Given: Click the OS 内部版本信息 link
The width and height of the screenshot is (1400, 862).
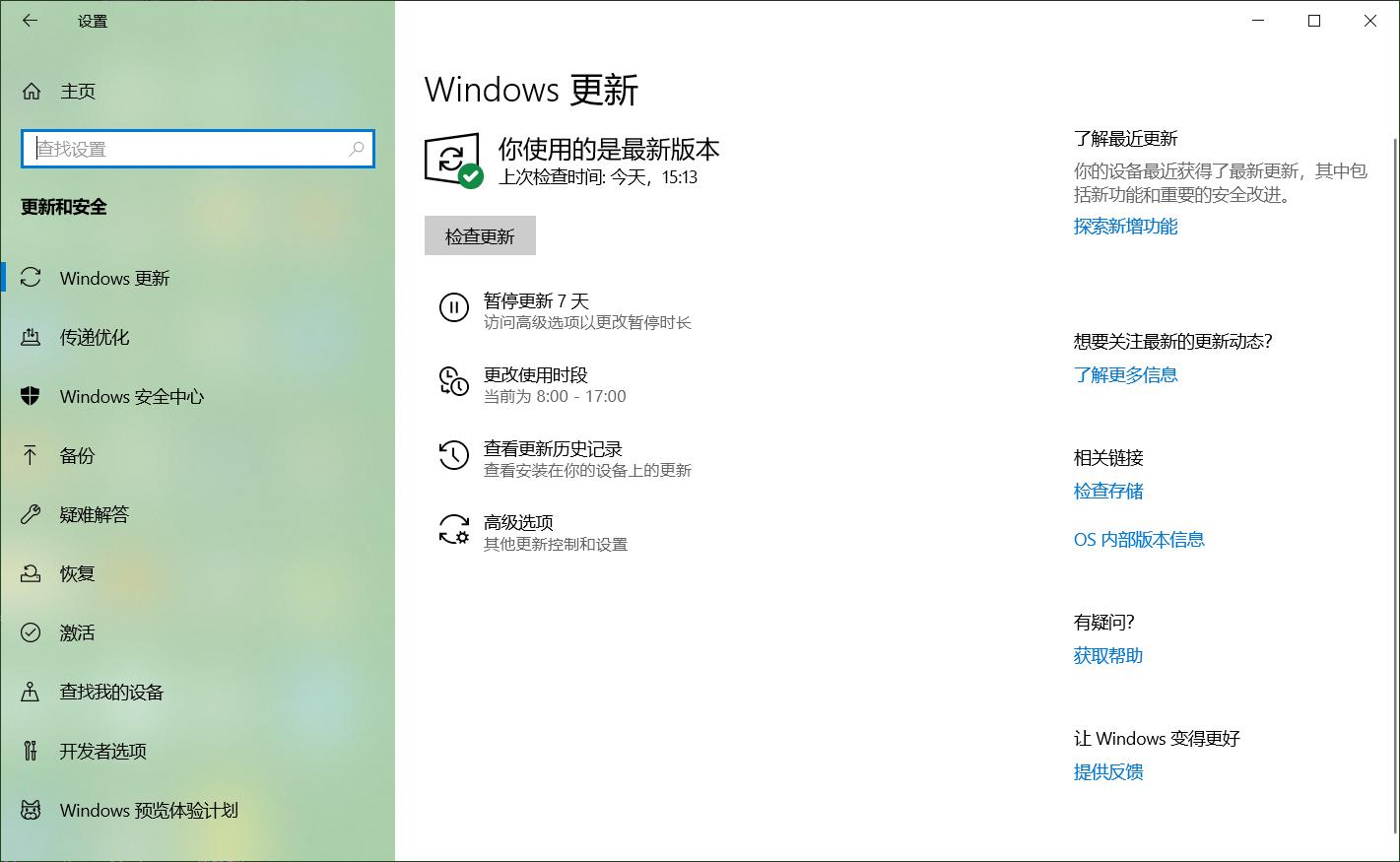Looking at the screenshot, I should click(x=1139, y=539).
